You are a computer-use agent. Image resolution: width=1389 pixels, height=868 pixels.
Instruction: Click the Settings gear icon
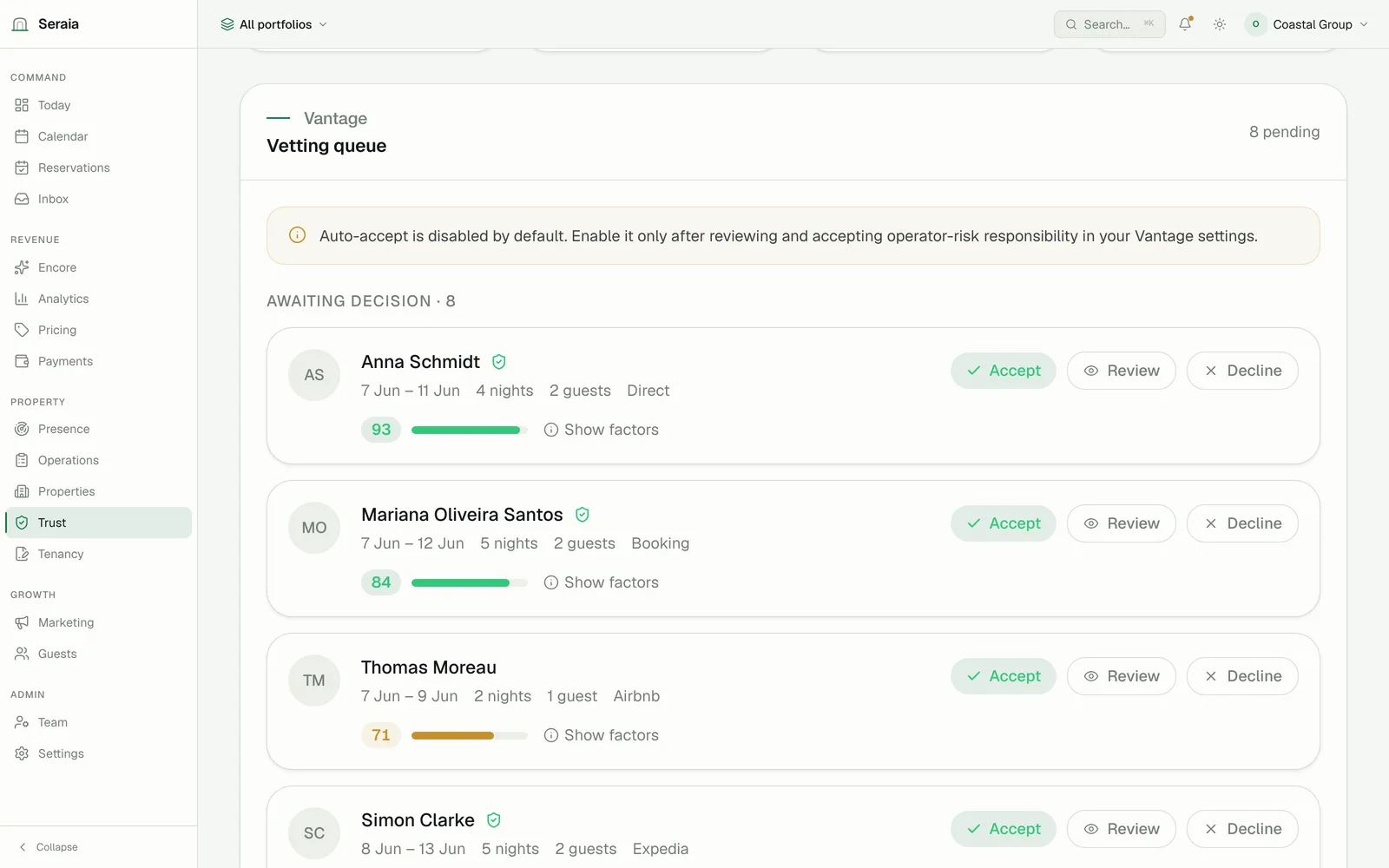pyautogui.click(x=22, y=753)
